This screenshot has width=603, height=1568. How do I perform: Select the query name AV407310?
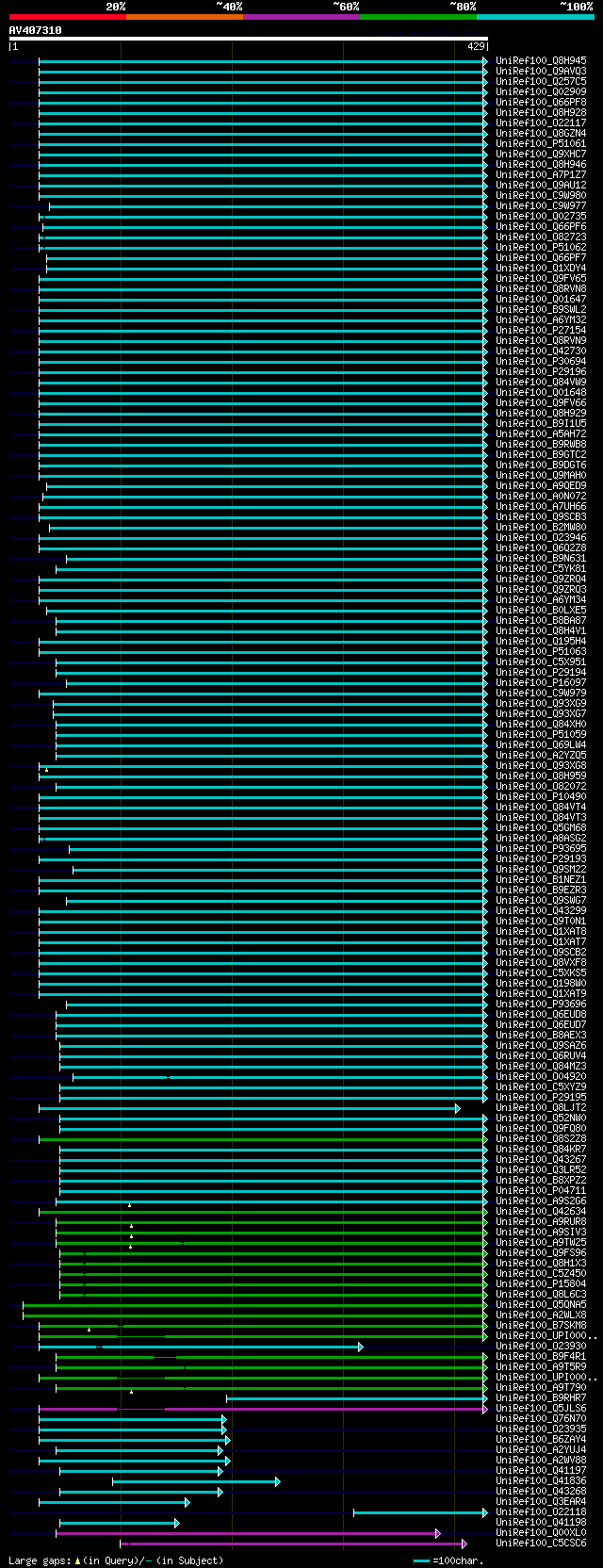[36, 30]
